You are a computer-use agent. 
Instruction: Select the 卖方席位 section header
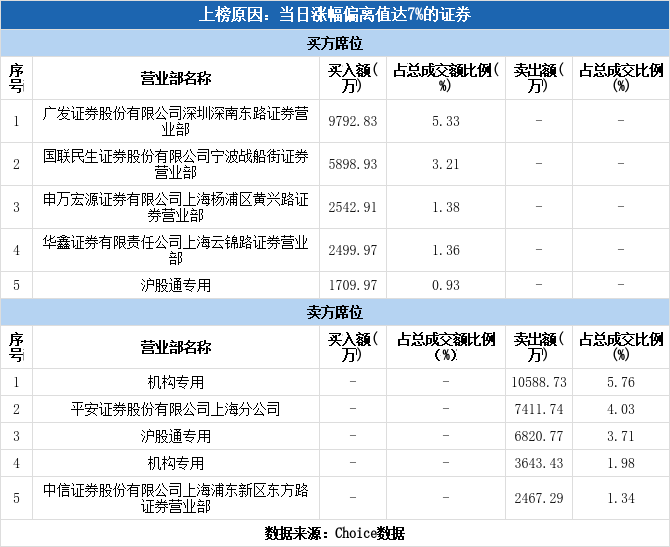click(x=335, y=312)
